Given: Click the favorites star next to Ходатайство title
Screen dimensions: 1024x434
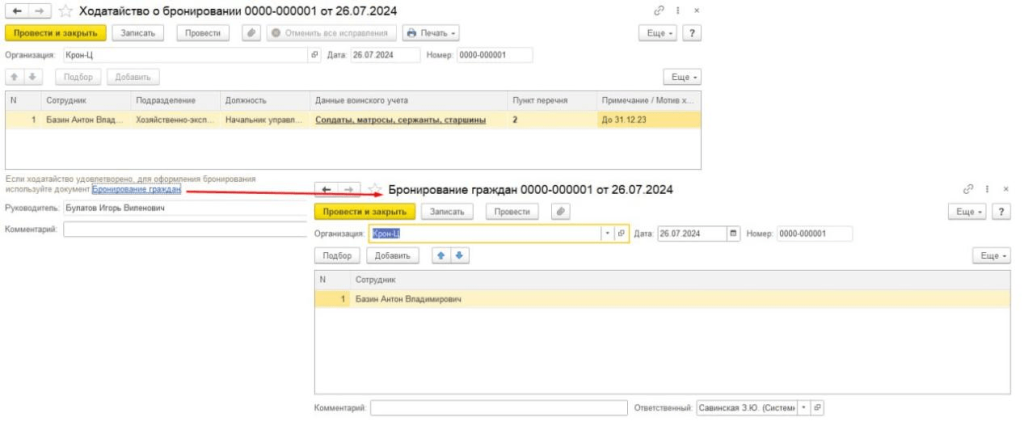Looking at the screenshot, I should pyautogui.click(x=65, y=11).
